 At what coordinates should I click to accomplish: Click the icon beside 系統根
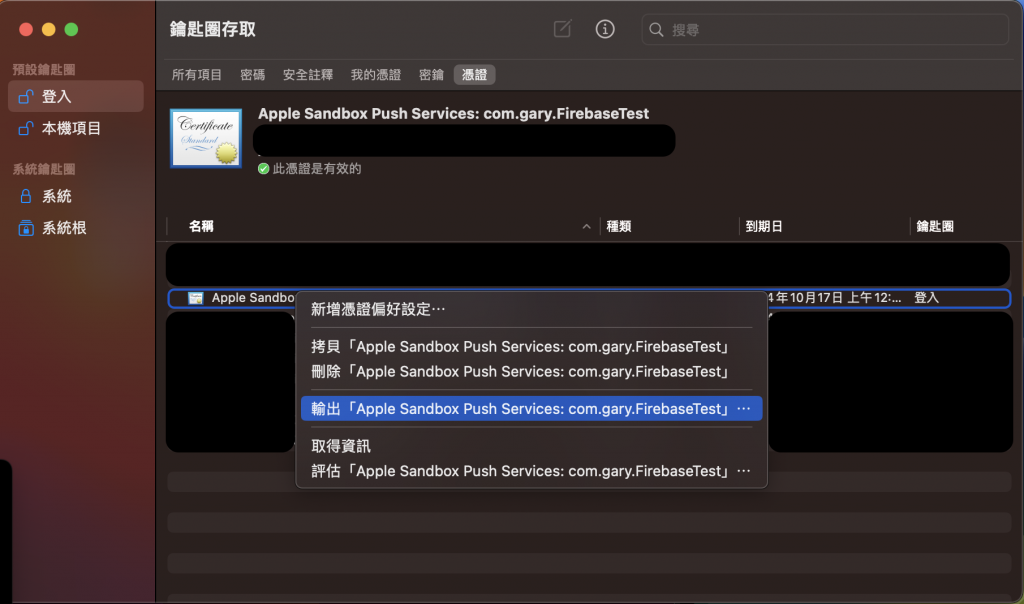click(x=26, y=228)
